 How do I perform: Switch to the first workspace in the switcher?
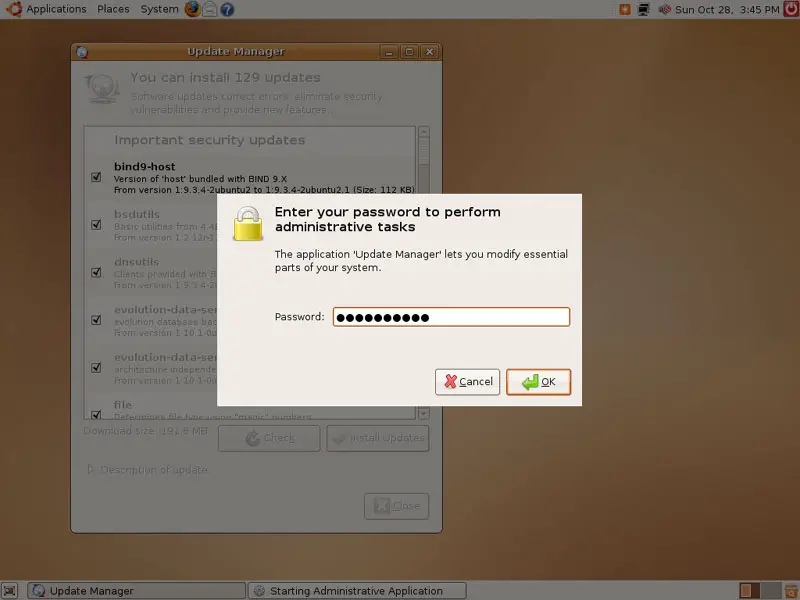click(x=749, y=591)
